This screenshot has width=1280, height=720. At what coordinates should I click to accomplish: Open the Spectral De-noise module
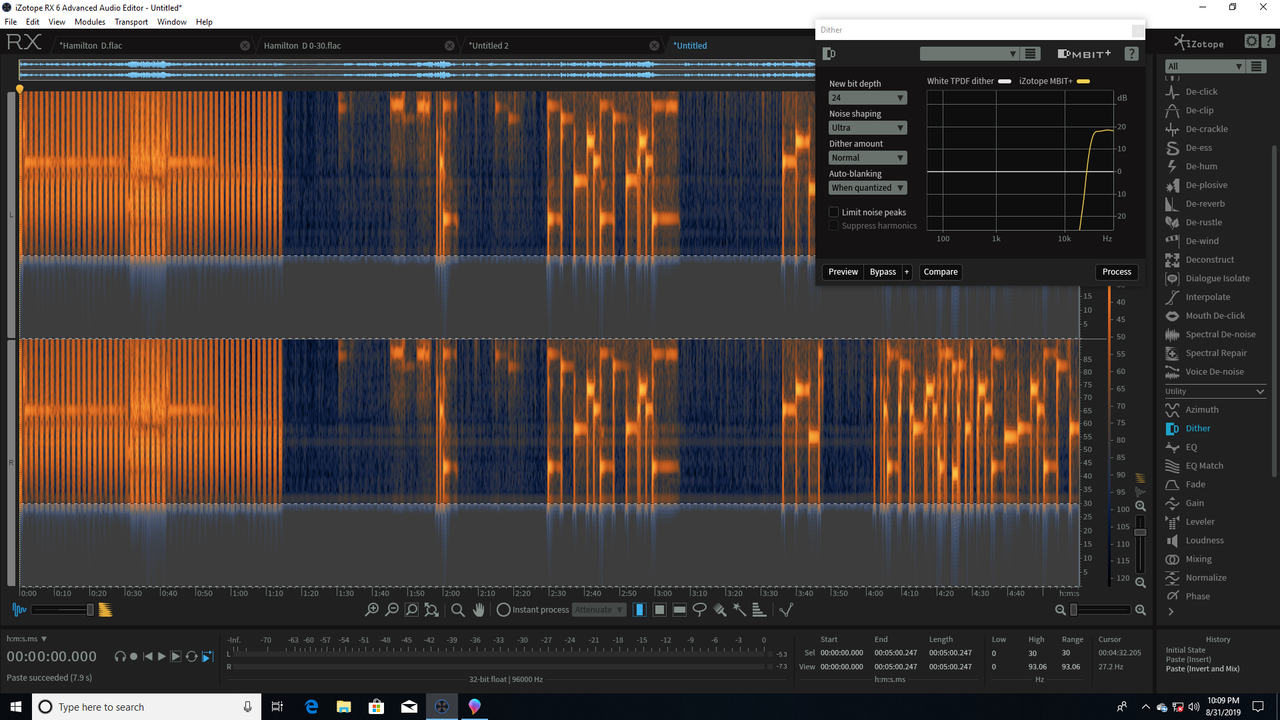coord(1211,334)
